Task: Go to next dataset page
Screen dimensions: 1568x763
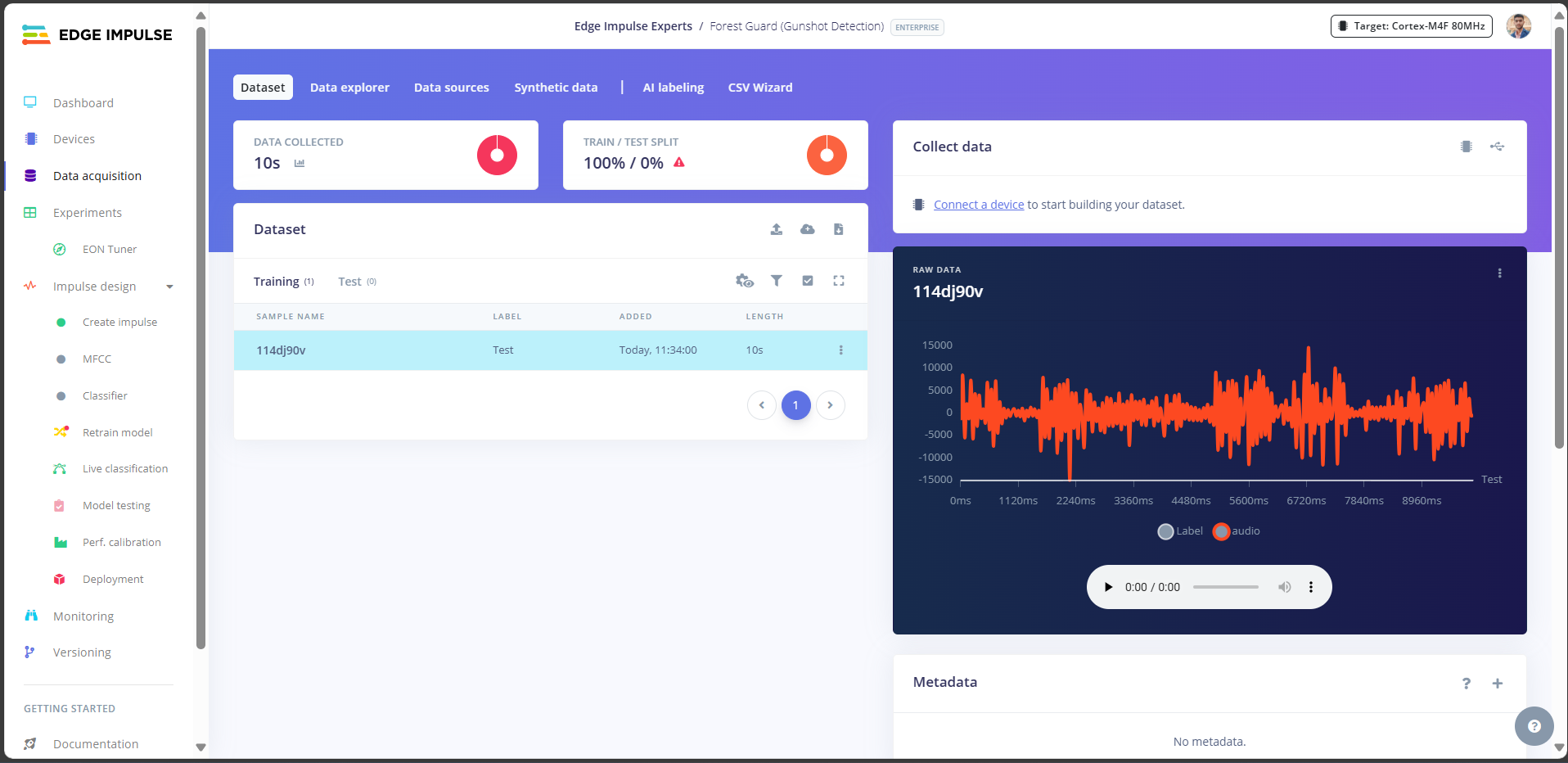Action: pos(831,405)
